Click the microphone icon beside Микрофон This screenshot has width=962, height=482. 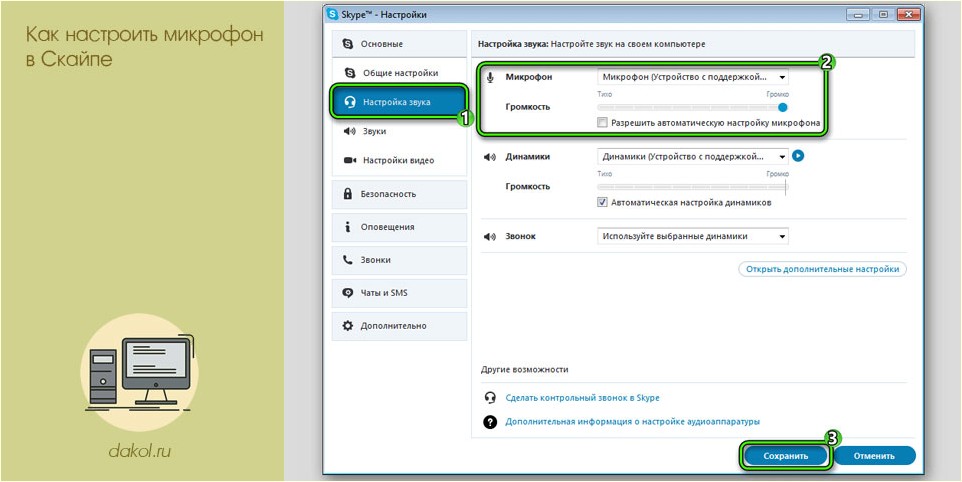coord(490,78)
